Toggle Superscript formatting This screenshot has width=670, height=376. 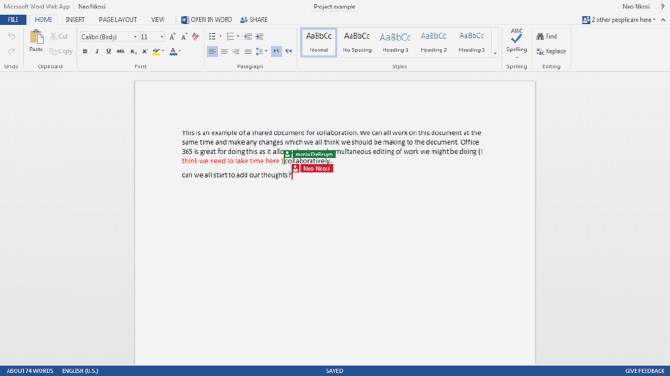pyautogui.click(x=145, y=51)
